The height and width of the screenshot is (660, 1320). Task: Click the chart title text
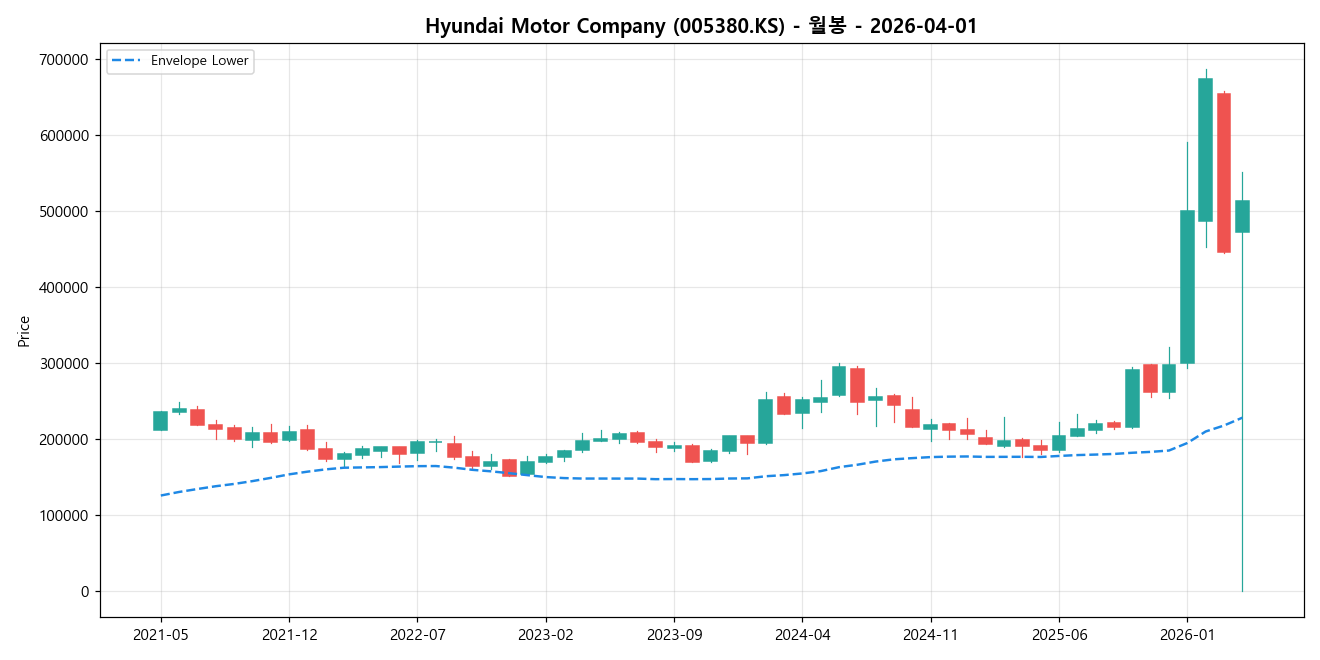click(x=700, y=25)
